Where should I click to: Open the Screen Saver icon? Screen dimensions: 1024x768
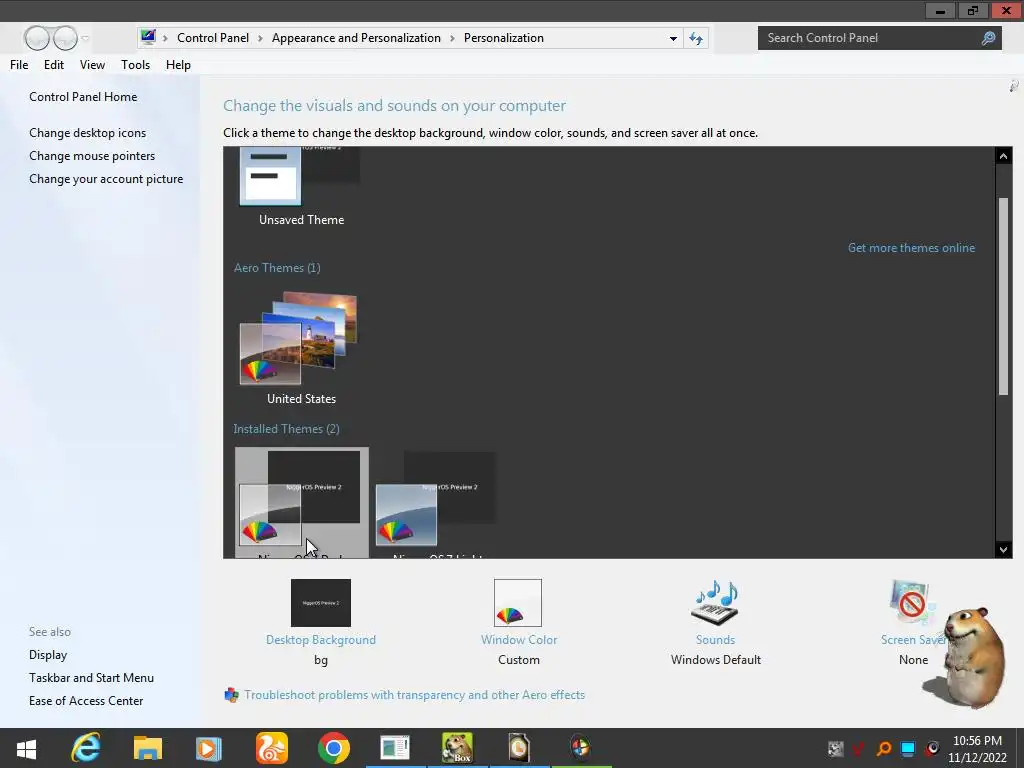pos(912,603)
